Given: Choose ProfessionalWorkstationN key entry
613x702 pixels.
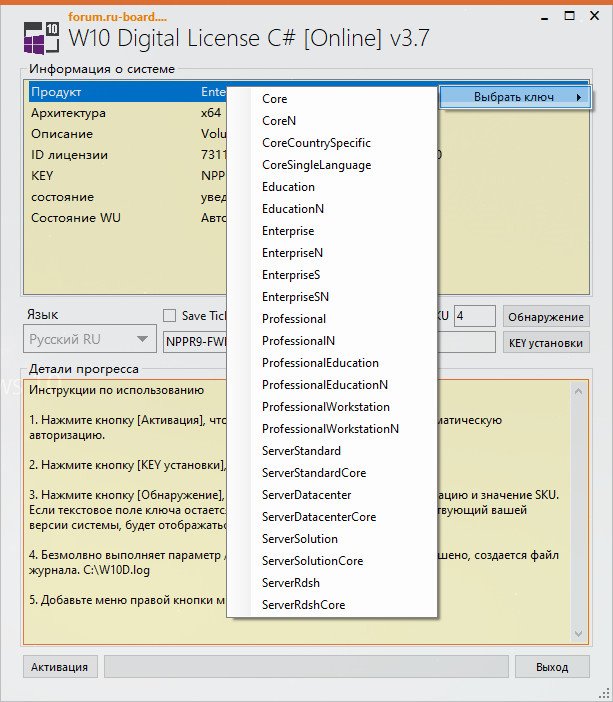Looking at the screenshot, I should (330, 429).
